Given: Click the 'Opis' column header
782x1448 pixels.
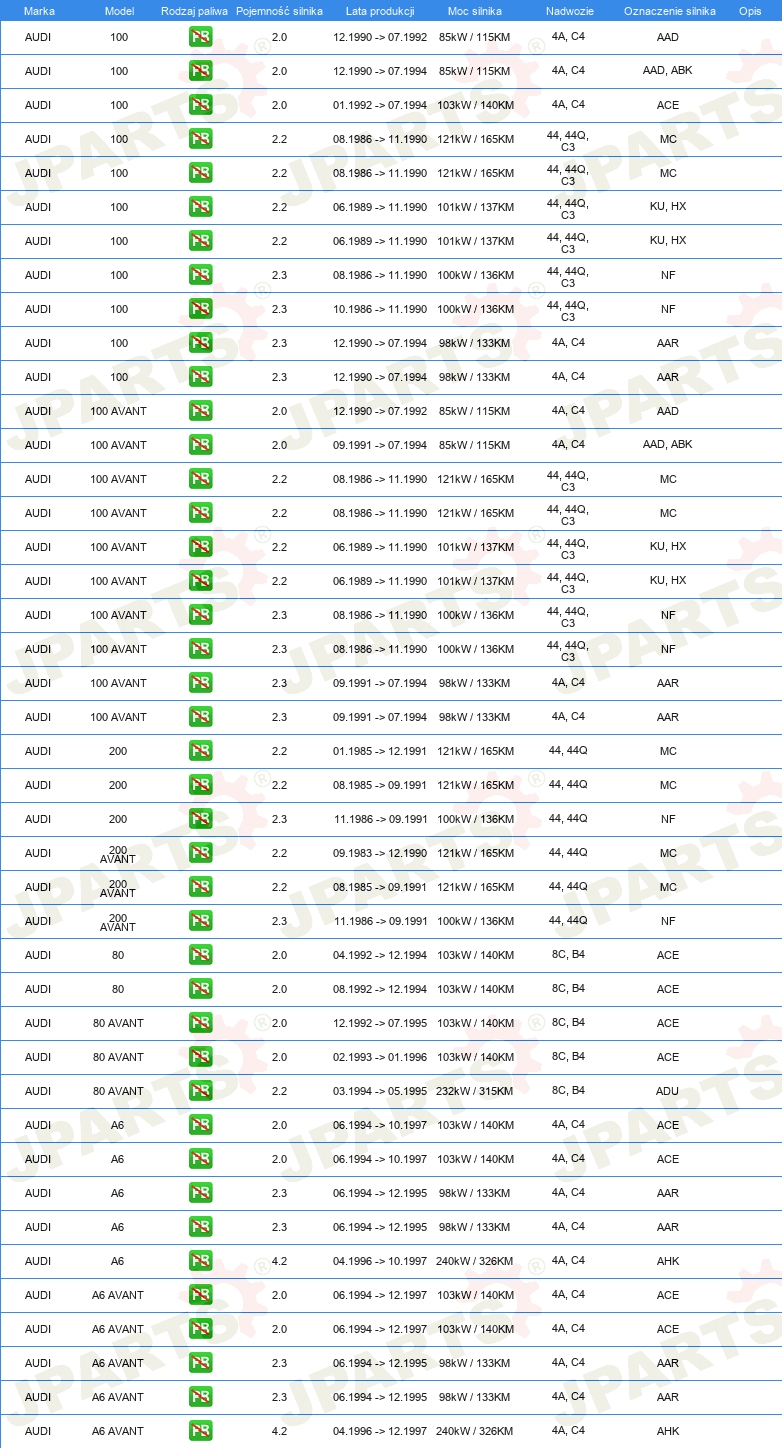Looking at the screenshot, I should (x=750, y=11).
